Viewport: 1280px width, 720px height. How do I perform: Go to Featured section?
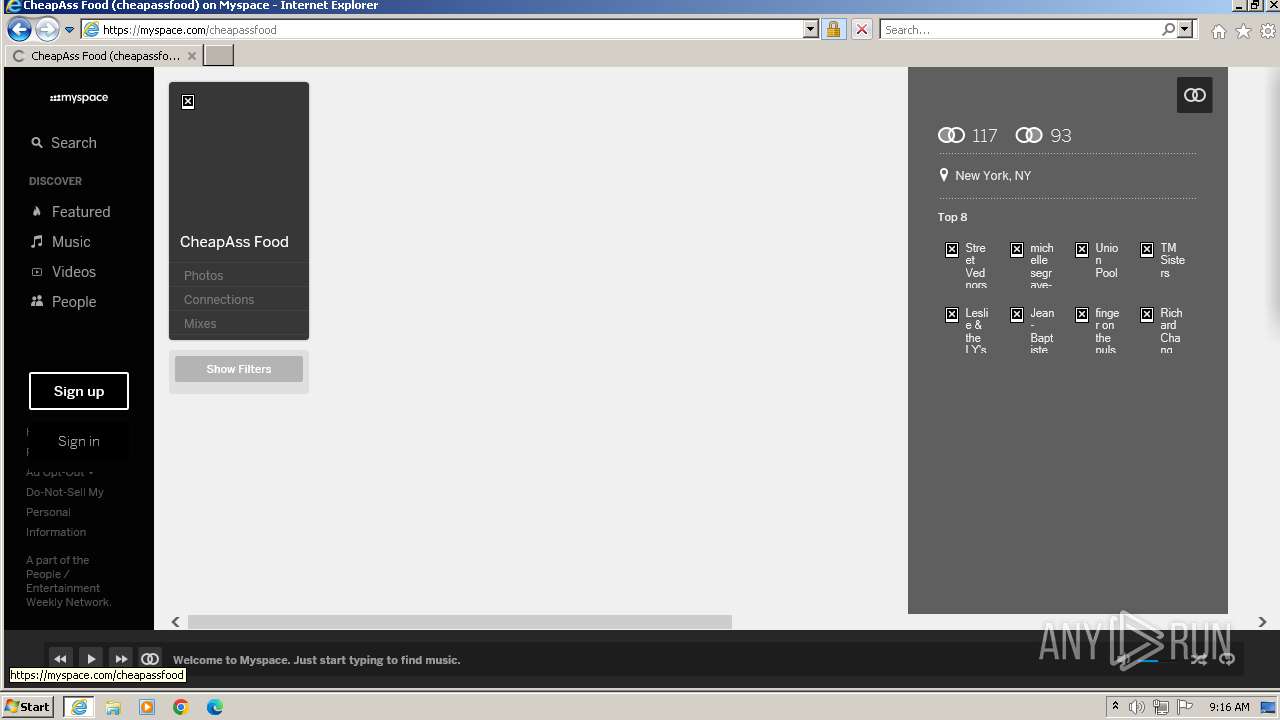pos(70,212)
